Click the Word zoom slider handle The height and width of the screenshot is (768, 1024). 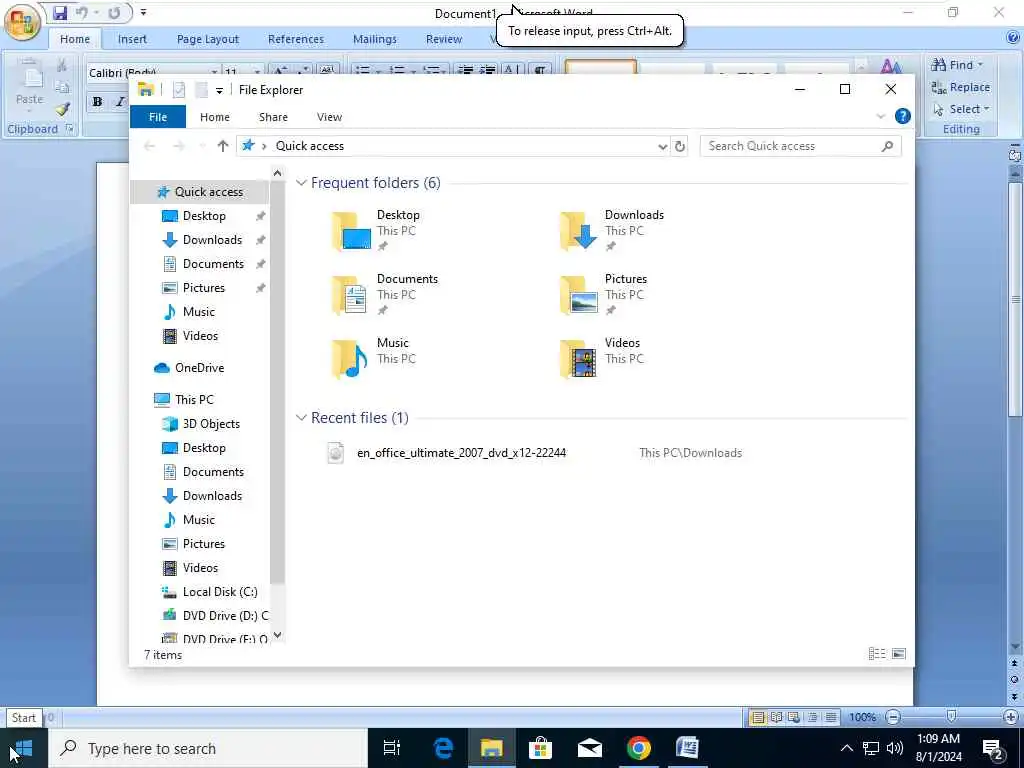(x=952, y=717)
